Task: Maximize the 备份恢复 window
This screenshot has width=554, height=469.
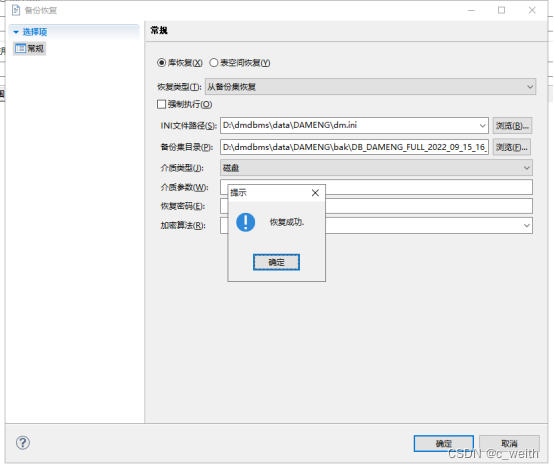Action: [501, 10]
